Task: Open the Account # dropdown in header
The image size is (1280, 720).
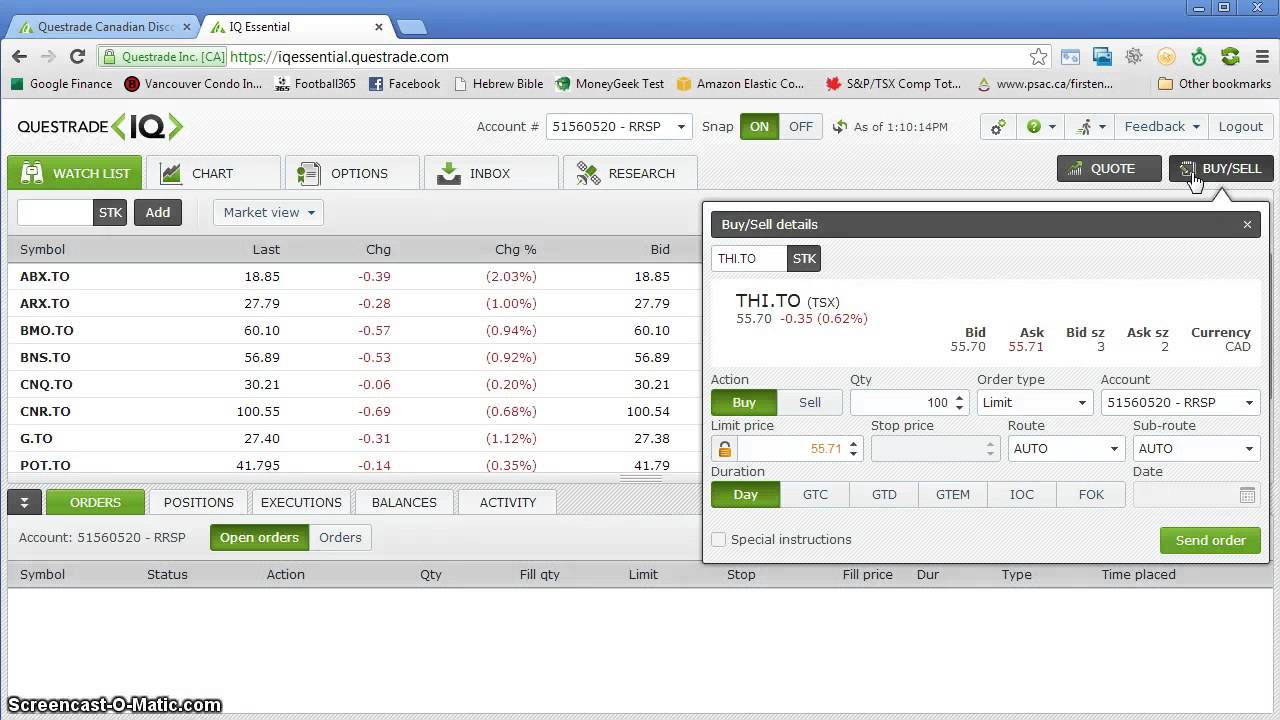Action: 619,127
